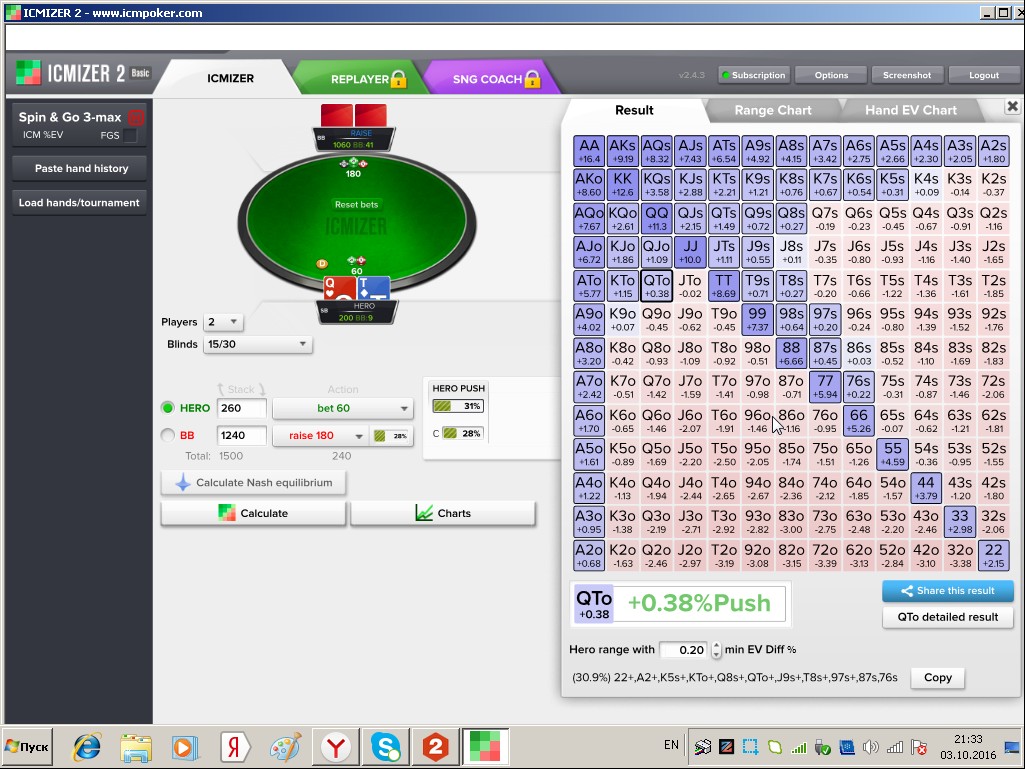
Task: Click the light green blob icon in the tray
Action: point(775,747)
